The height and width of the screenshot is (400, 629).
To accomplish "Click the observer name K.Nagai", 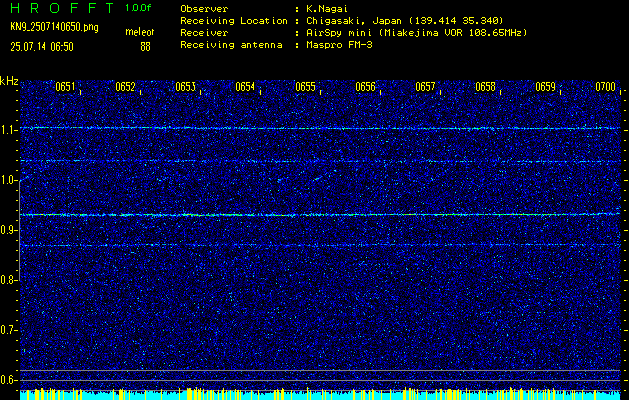I will (326, 8).
